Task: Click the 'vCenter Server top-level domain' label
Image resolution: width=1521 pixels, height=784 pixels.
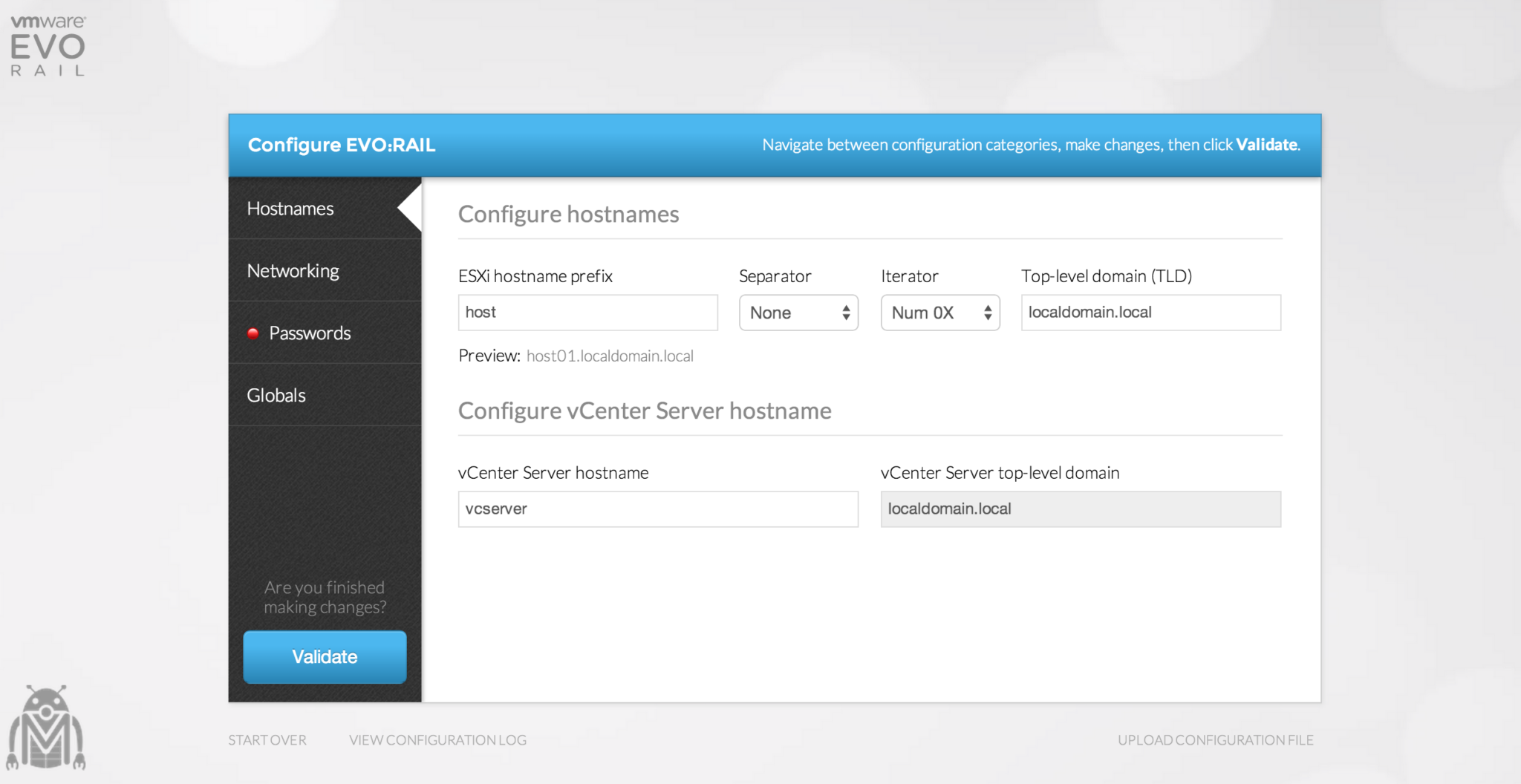Action: (1000, 473)
